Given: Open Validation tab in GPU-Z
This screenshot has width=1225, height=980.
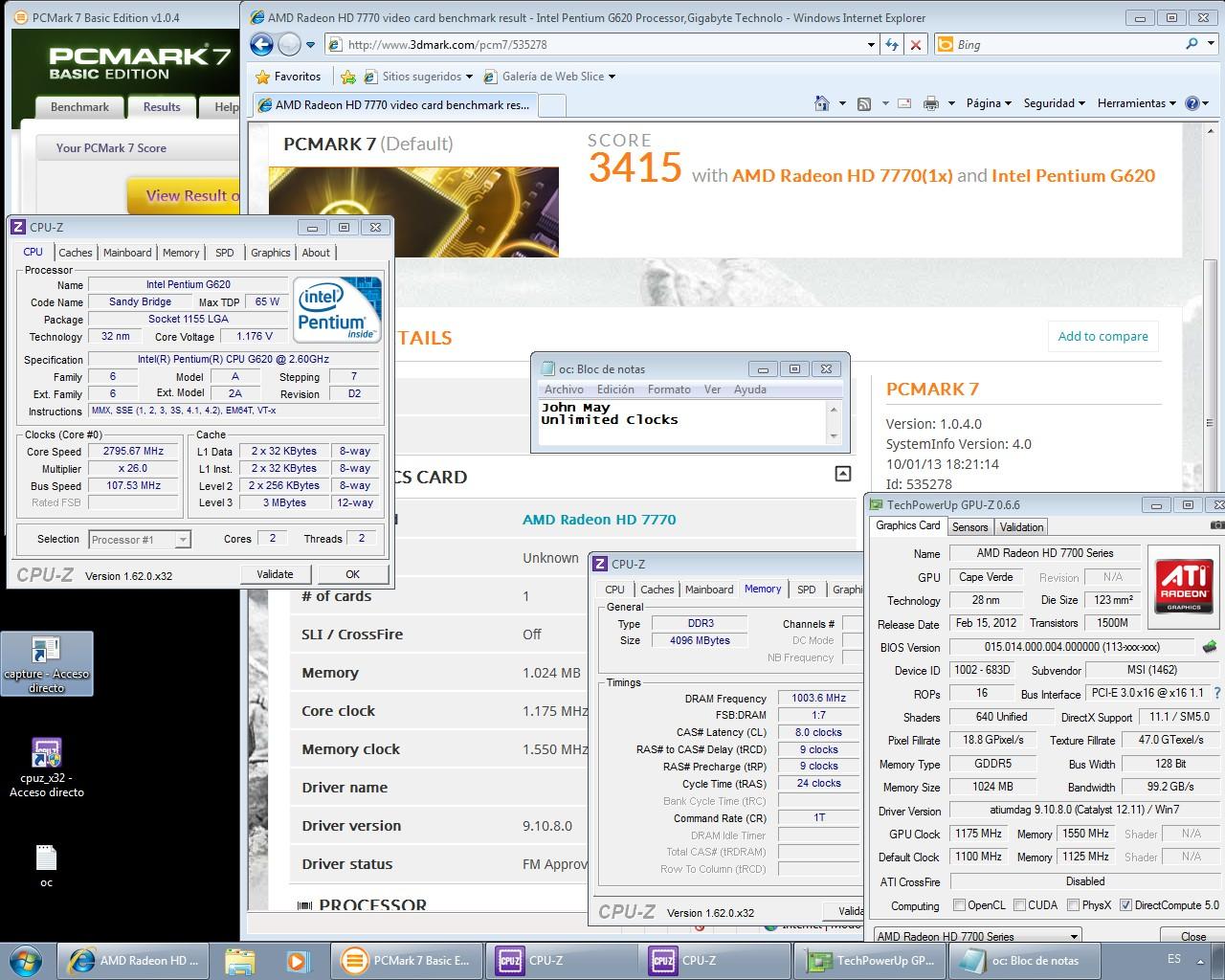Looking at the screenshot, I should 1021,527.
